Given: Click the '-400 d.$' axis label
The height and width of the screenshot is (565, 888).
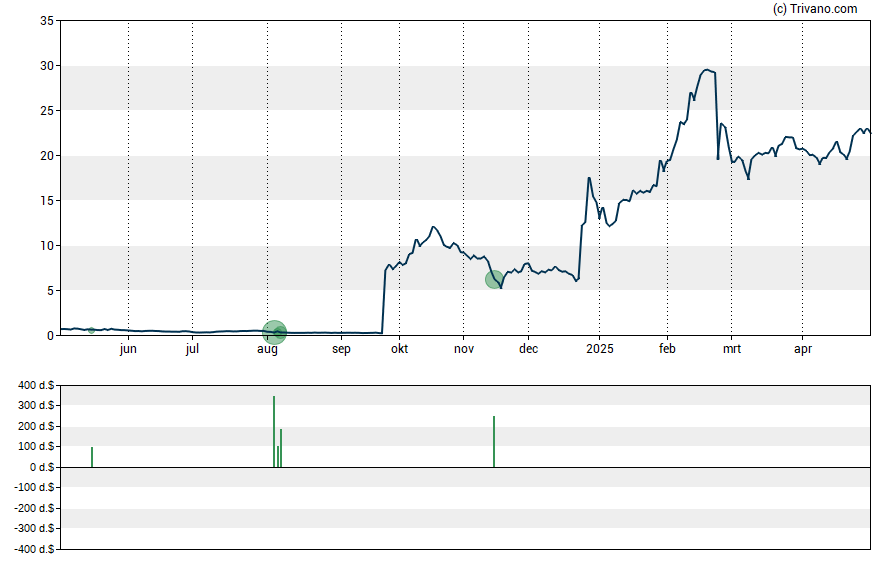Looking at the screenshot, I should [35, 549].
